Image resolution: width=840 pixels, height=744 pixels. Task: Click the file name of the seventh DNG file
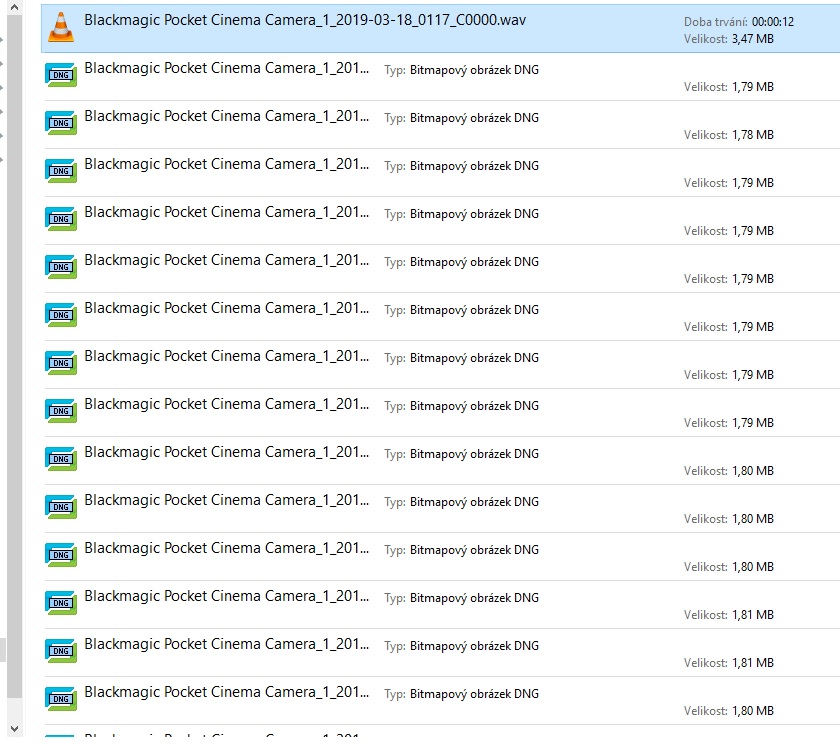point(227,356)
